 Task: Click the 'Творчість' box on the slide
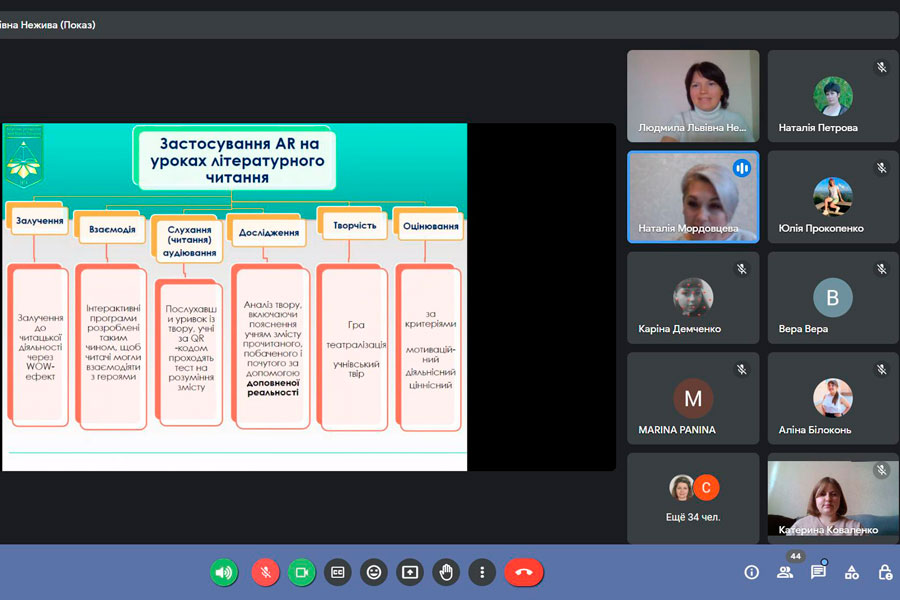(x=354, y=226)
